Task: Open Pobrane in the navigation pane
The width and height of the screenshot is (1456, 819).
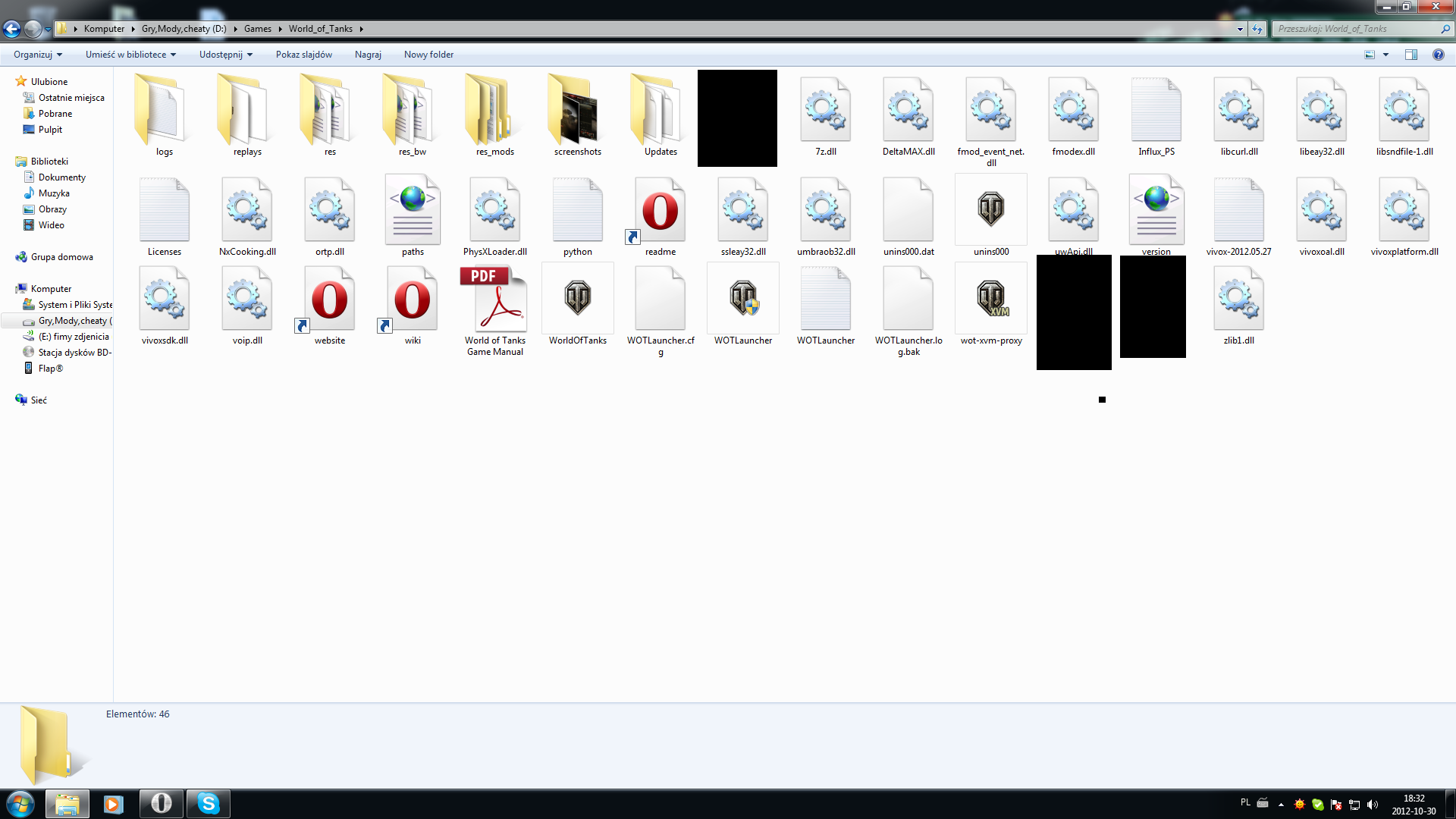Action: (55, 114)
